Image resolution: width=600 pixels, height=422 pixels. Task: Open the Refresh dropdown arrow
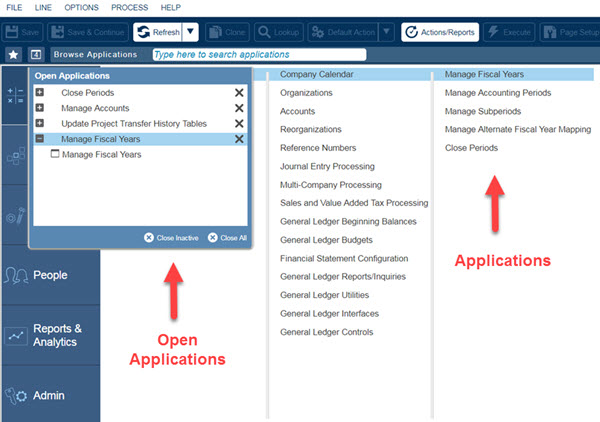pyautogui.click(x=191, y=32)
